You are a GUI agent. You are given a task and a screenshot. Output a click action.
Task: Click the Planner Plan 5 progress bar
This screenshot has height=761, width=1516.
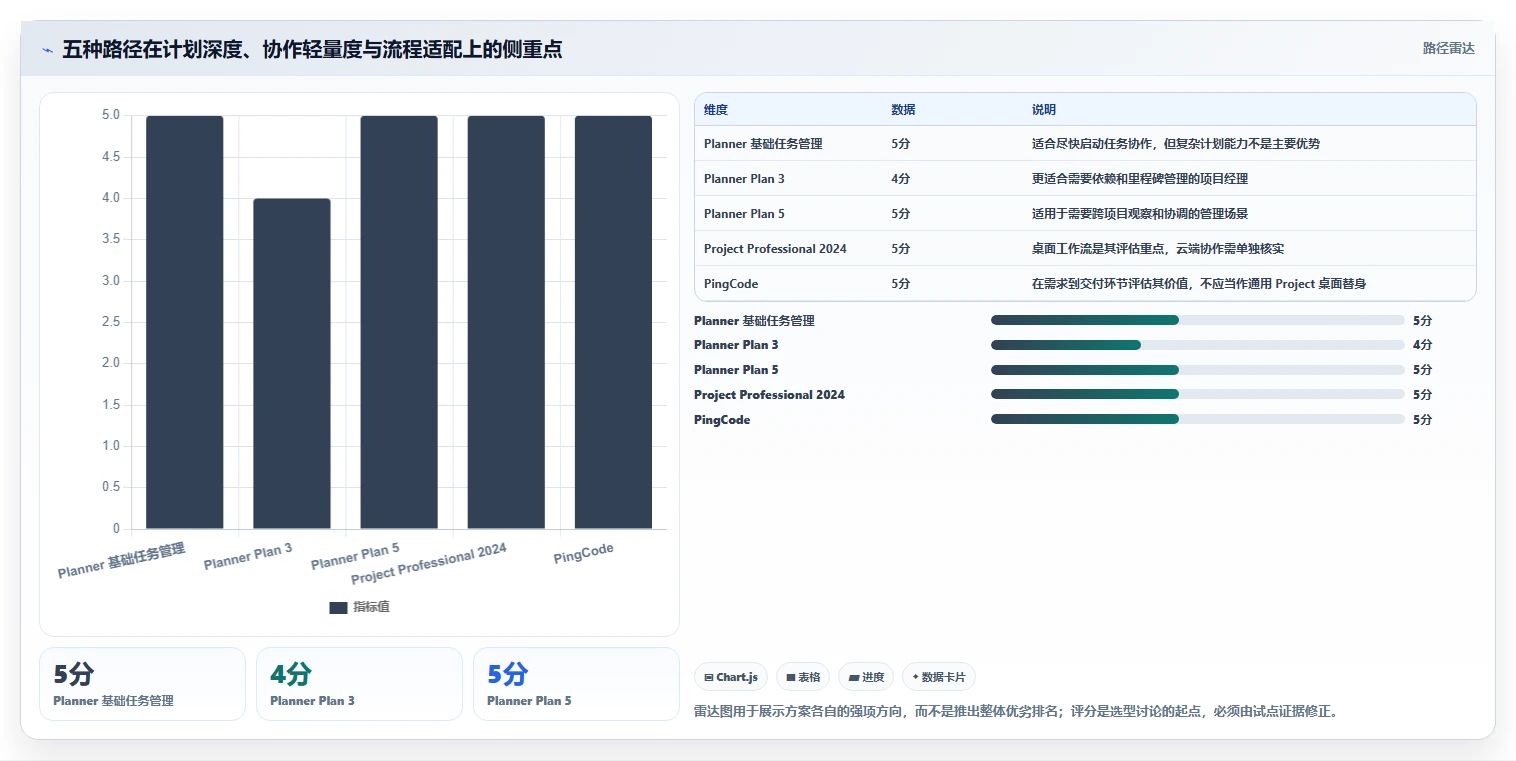pyautogui.click(x=1198, y=370)
